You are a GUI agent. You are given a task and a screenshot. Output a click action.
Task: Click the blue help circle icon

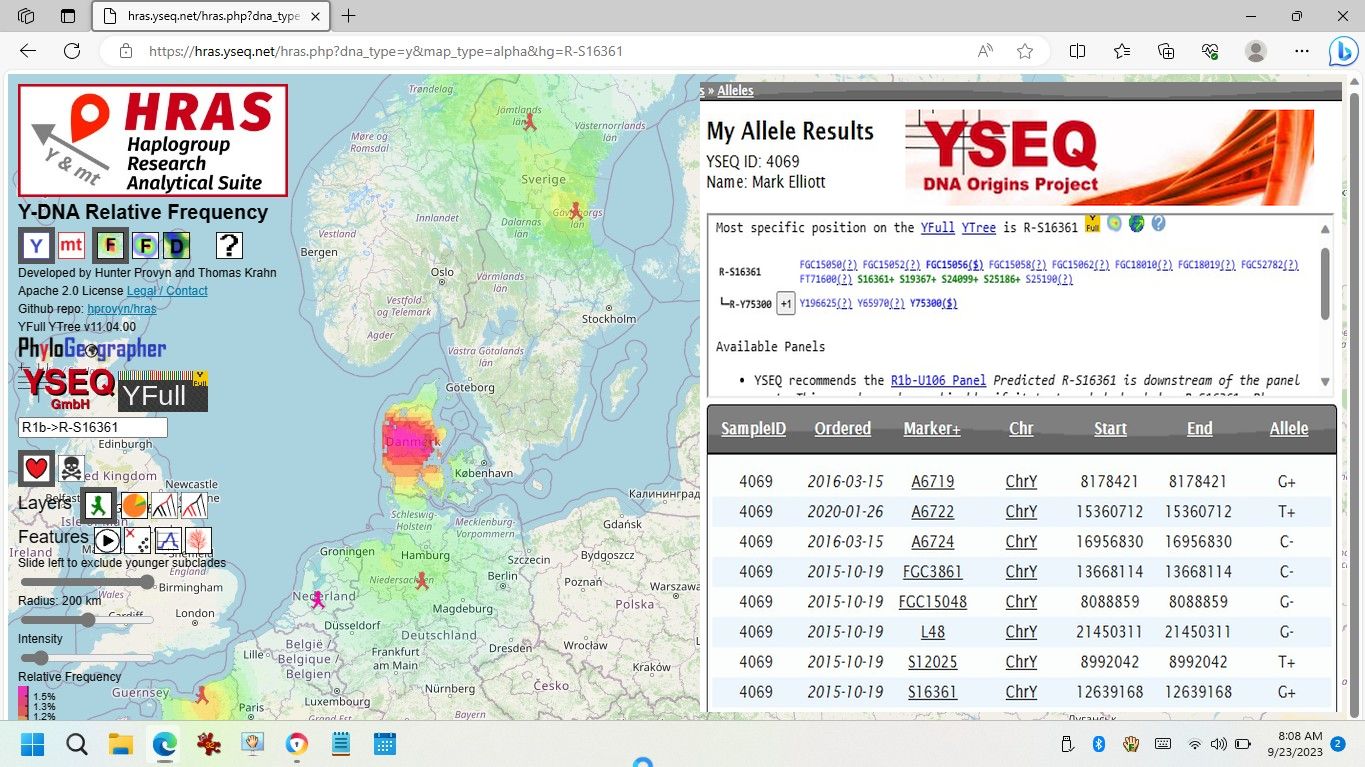click(x=1158, y=223)
